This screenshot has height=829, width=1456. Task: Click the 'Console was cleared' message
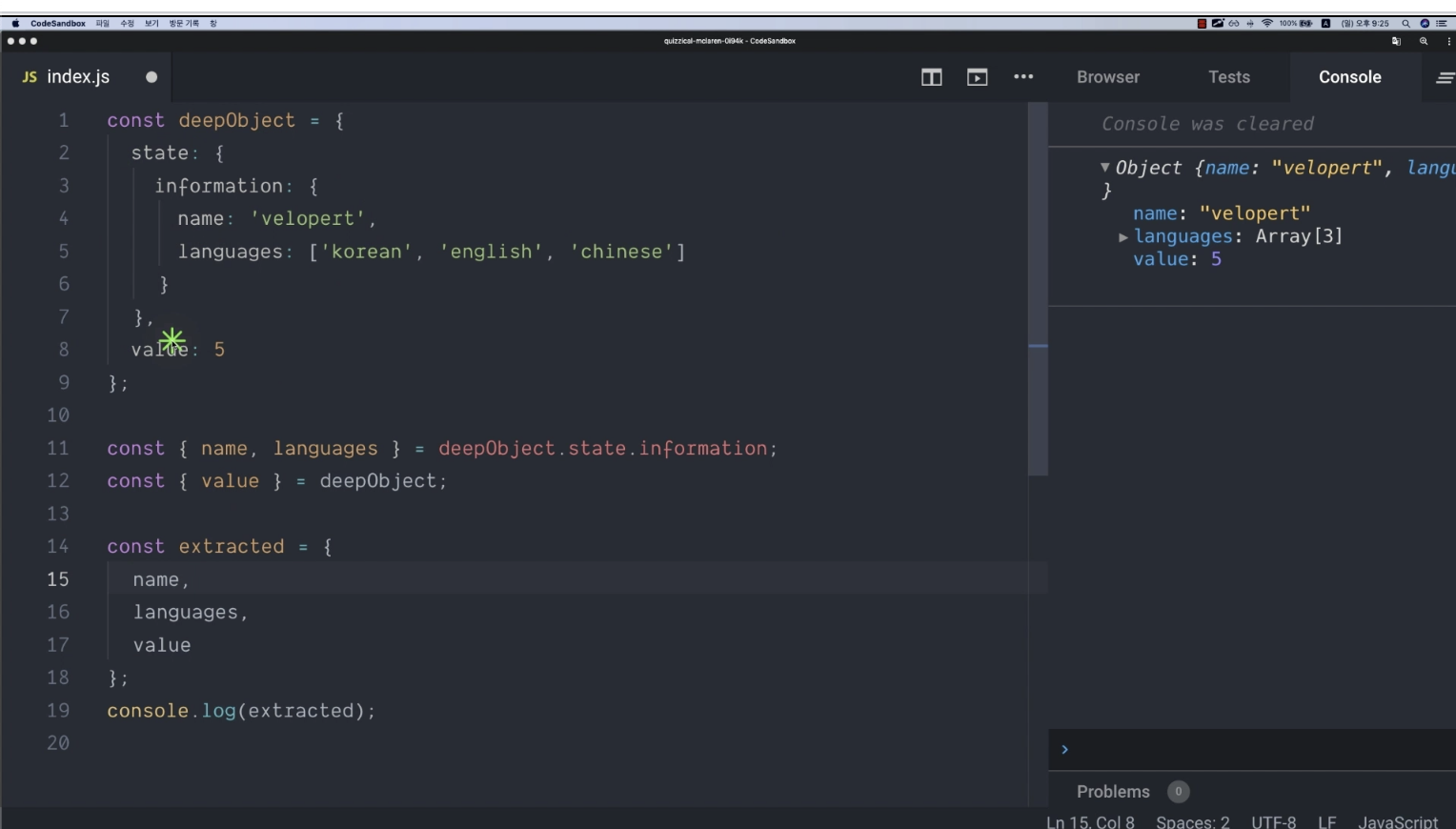point(1207,124)
